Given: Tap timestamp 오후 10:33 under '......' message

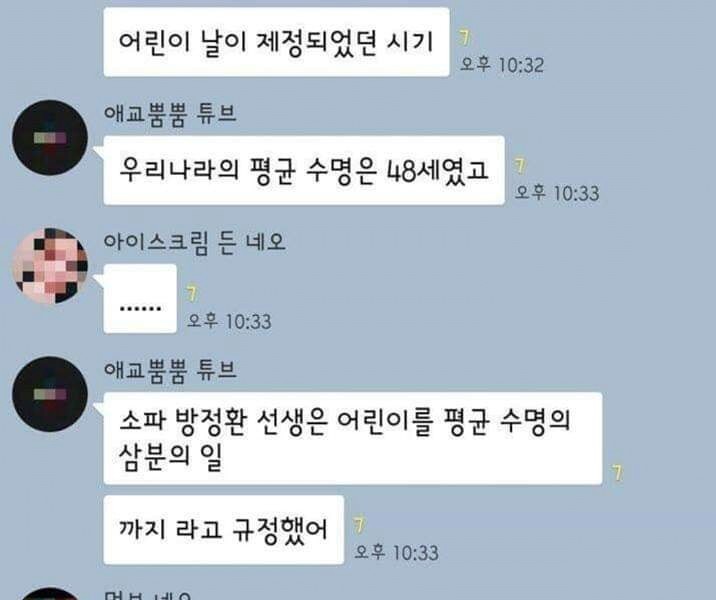Looking at the screenshot, I should [229, 321].
